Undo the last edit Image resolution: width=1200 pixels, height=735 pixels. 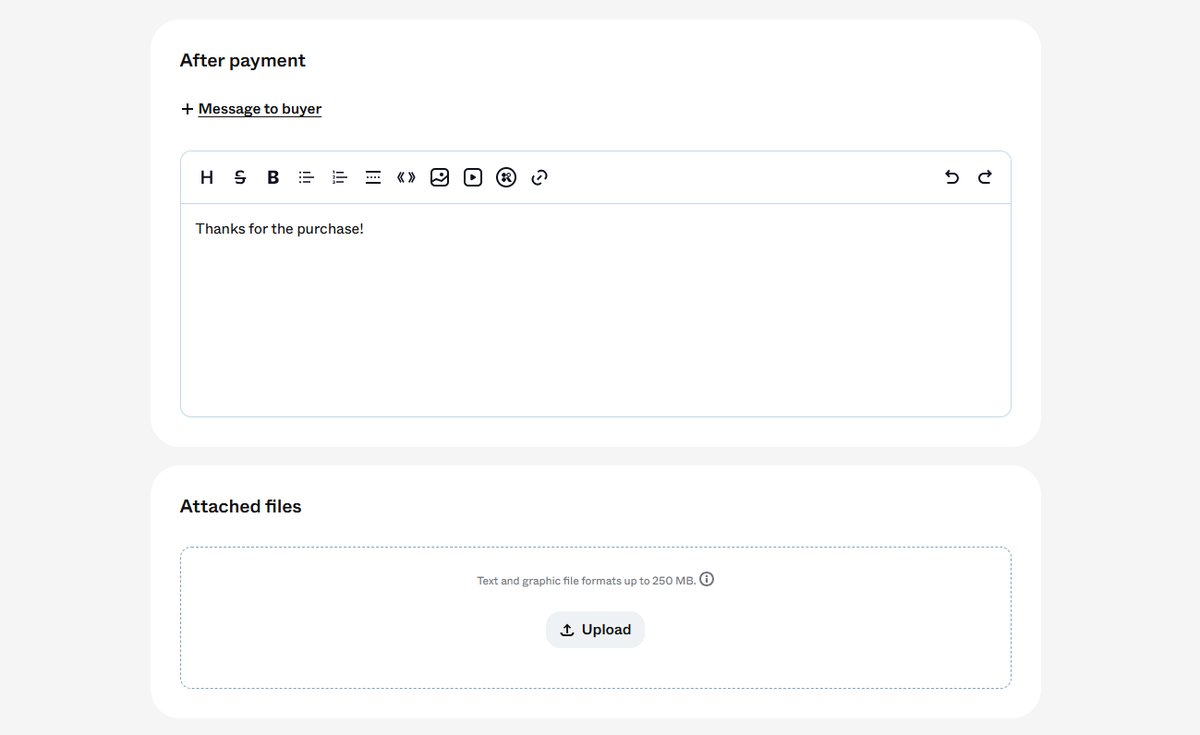952,178
